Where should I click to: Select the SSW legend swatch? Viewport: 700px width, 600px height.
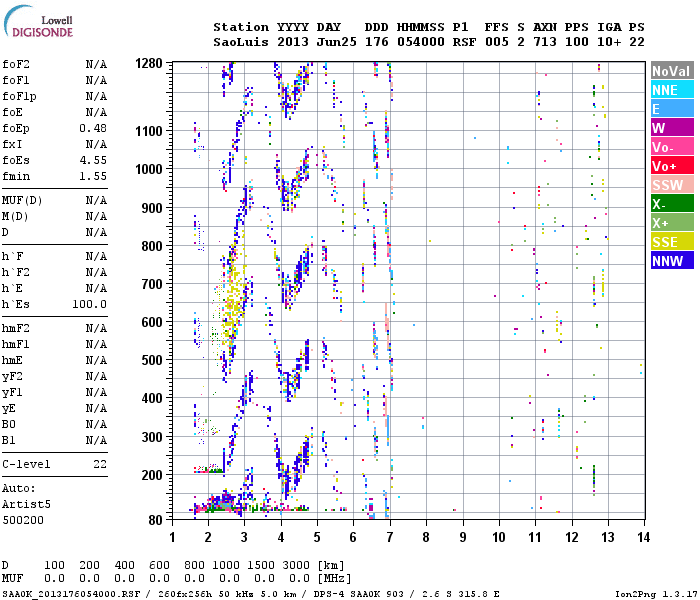(672, 185)
